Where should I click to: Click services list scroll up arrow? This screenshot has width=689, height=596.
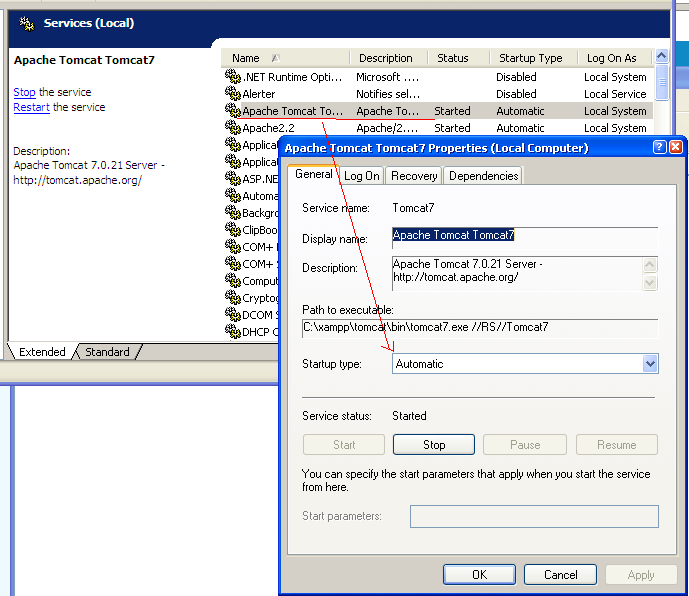(662, 56)
